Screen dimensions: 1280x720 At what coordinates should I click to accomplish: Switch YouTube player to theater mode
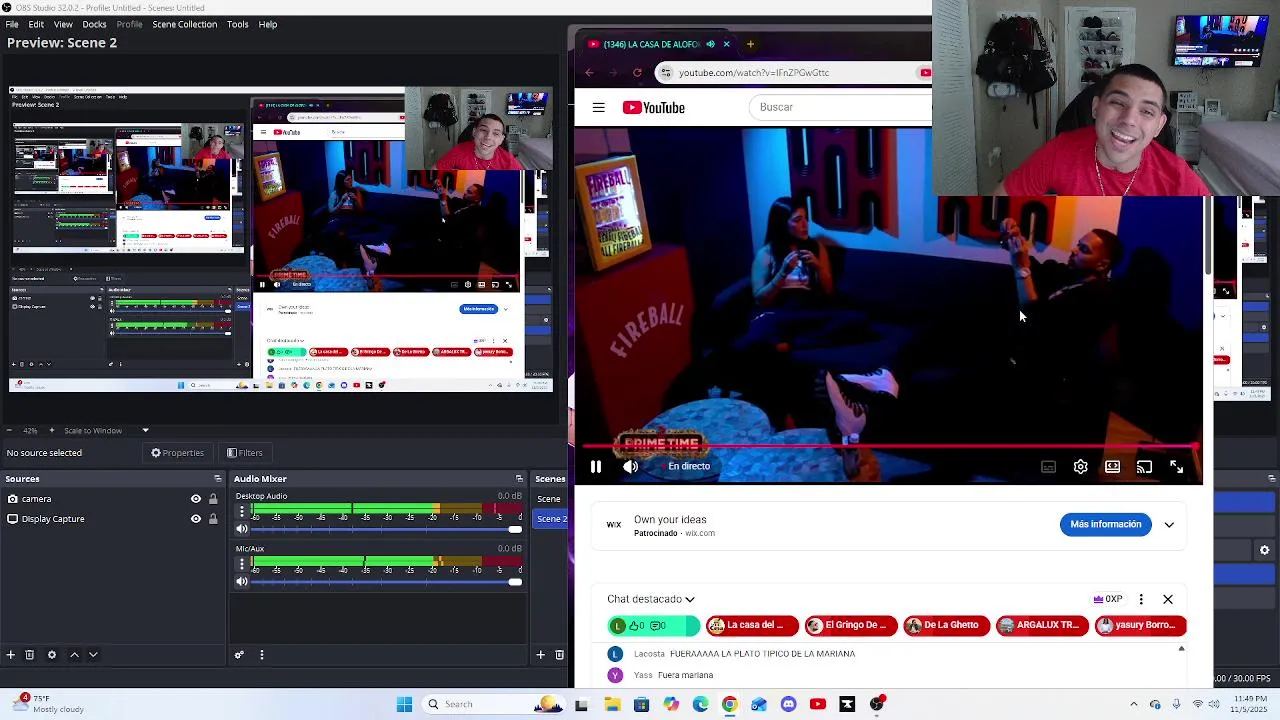tap(1112, 467)
